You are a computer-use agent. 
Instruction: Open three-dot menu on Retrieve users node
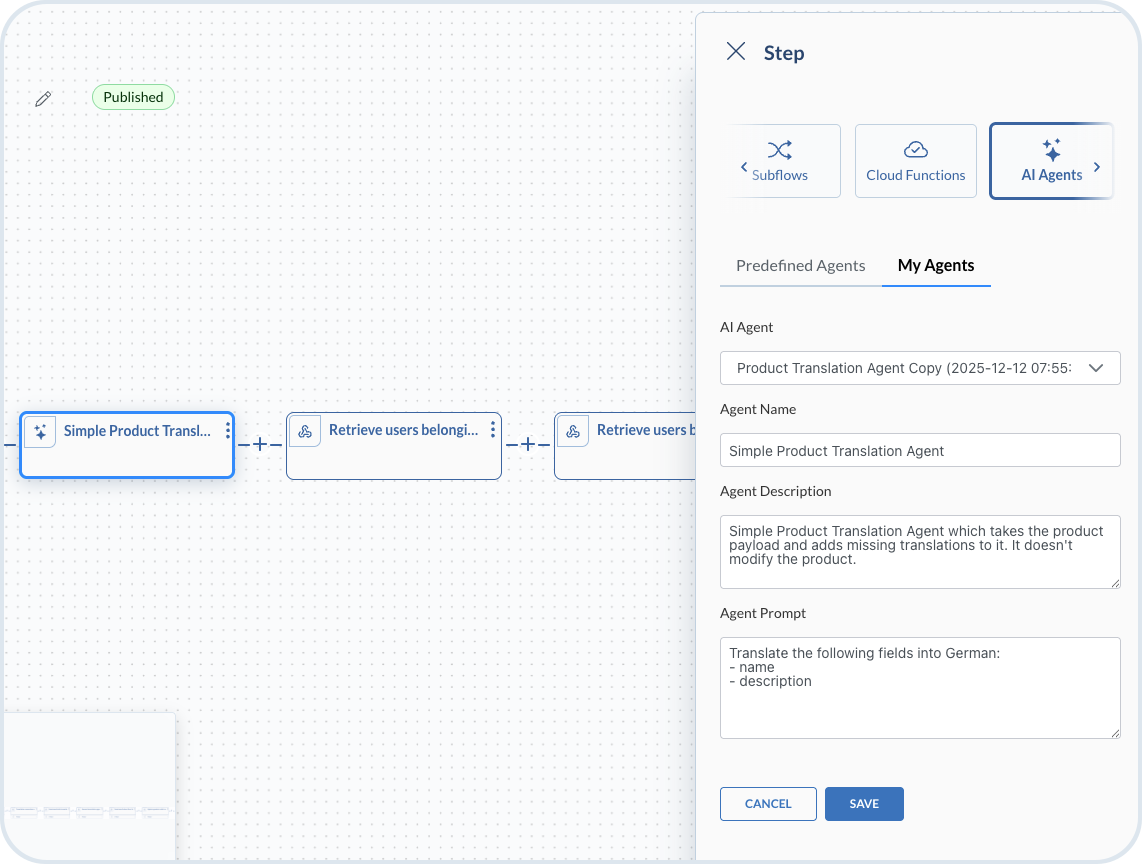pos(493,431)
